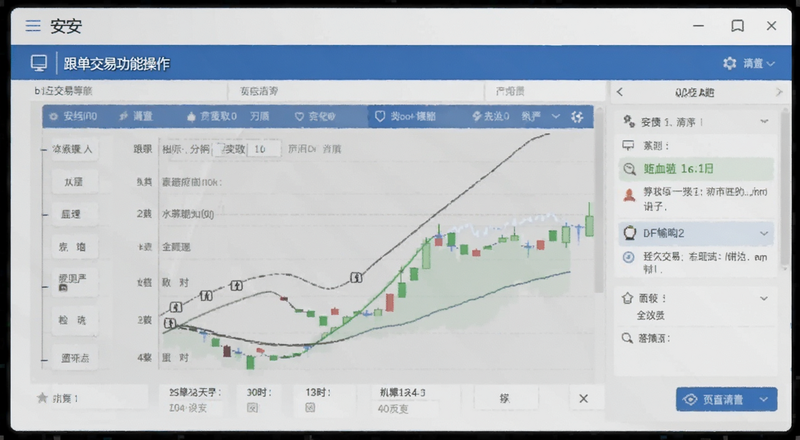Go forward with the right panel's right arrow

click(x=779, y=92)
